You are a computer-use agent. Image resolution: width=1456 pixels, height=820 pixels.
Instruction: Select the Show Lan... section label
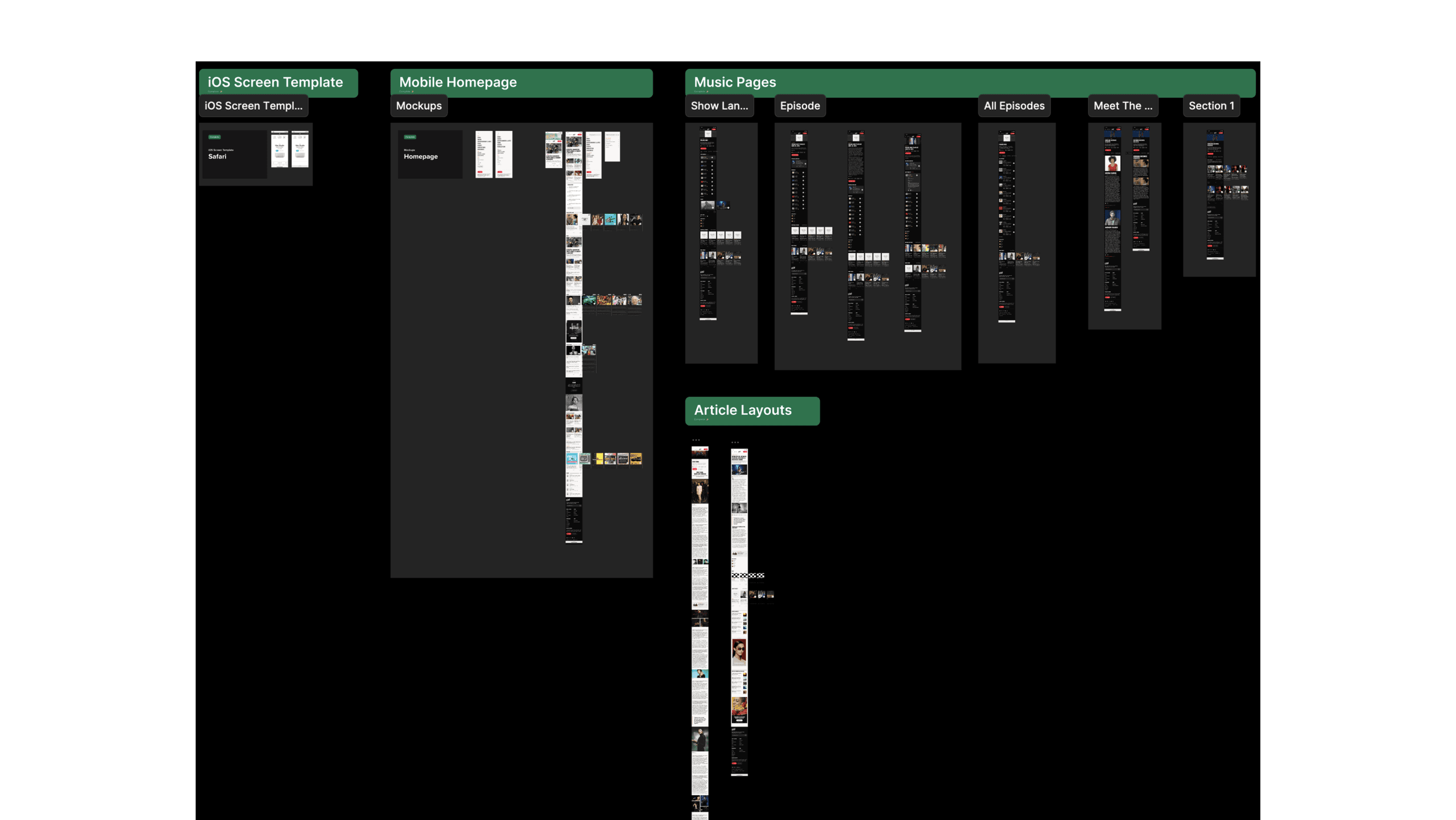point(719,106)
